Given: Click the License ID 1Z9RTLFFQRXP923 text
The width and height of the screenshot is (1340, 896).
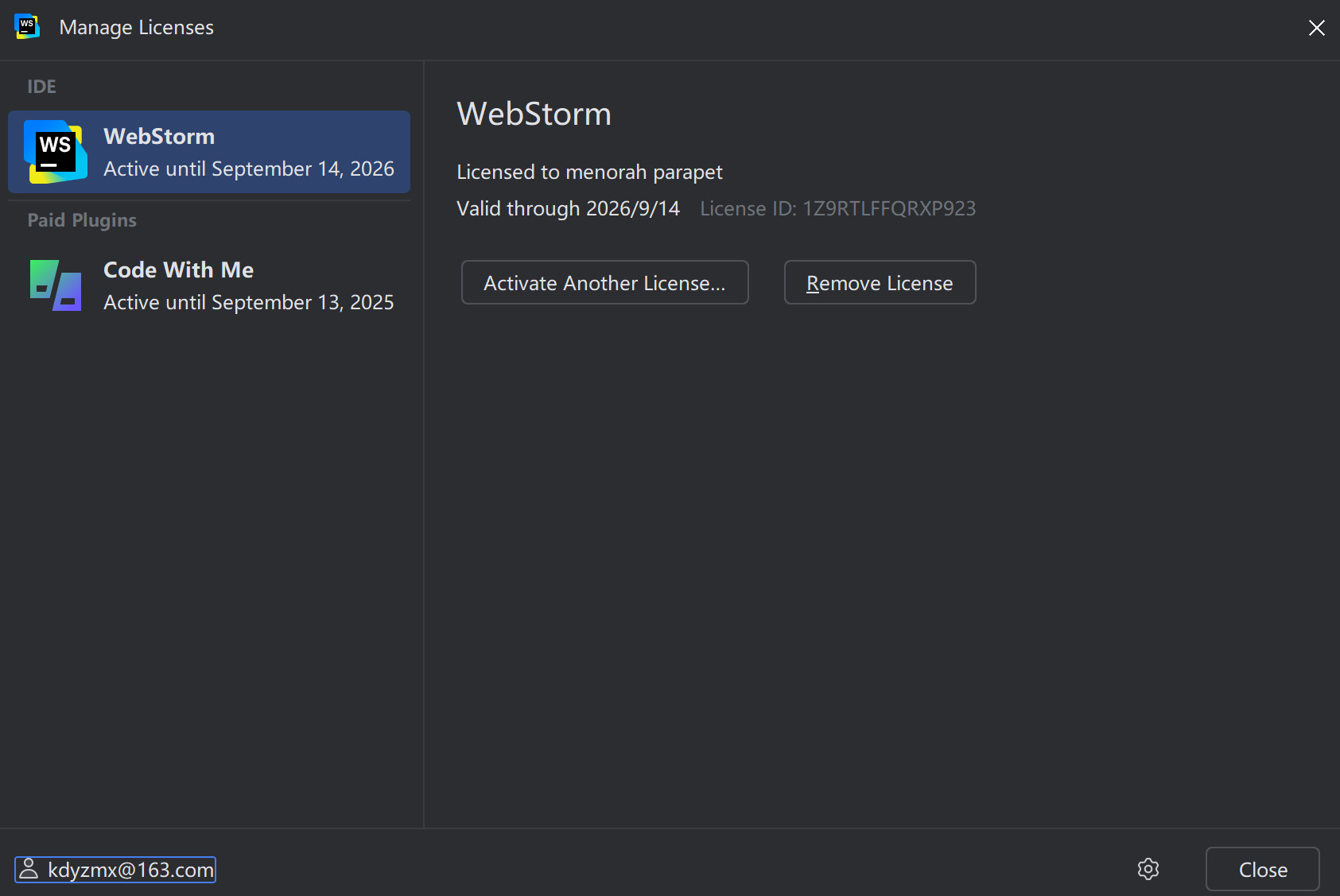Looking at the screenshot, I should pos(838,208).
